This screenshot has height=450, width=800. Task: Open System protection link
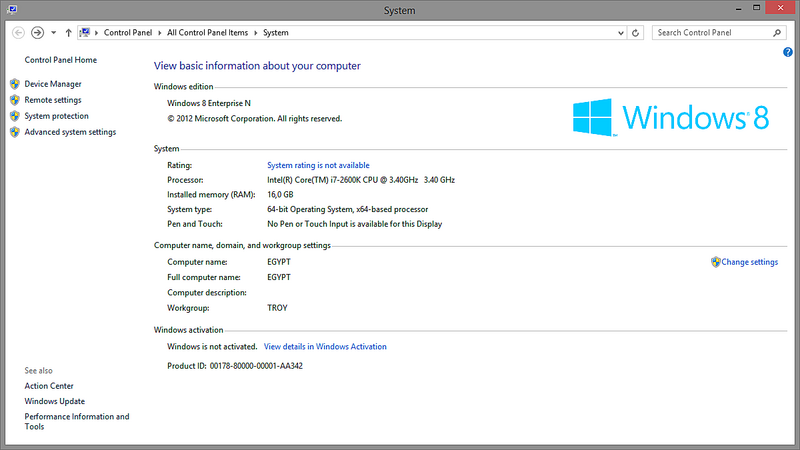point(56,116)
